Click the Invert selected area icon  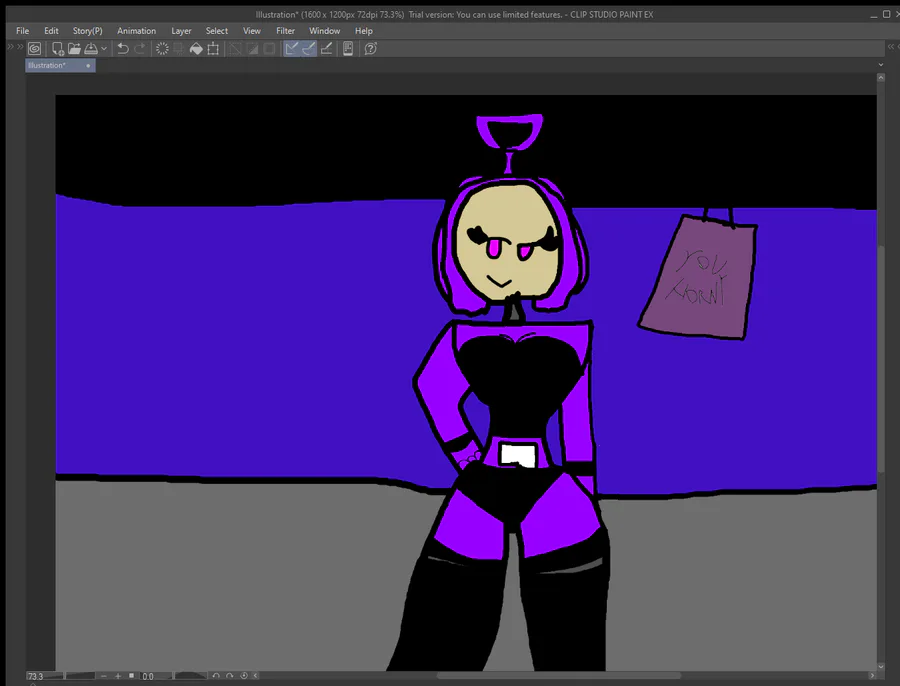252,49
